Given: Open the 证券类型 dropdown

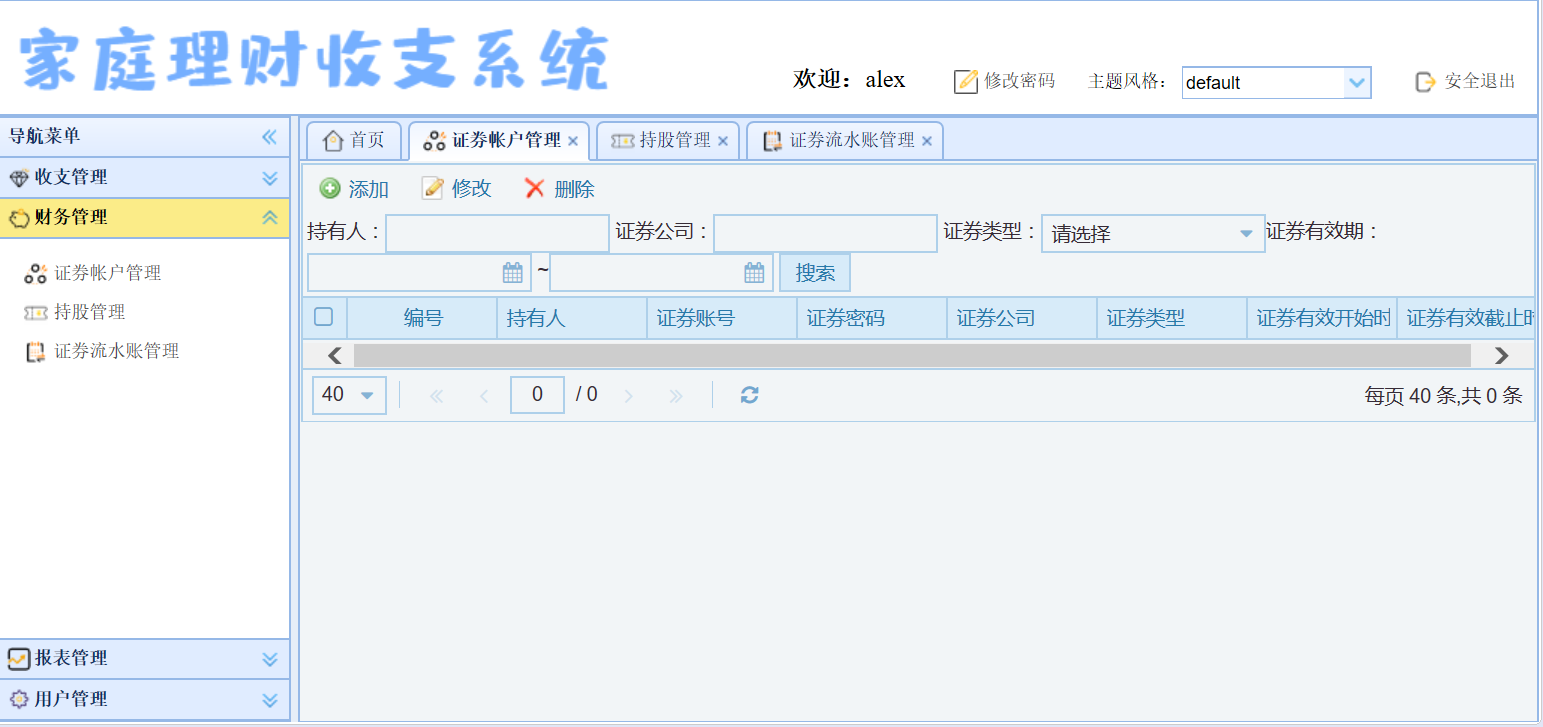Looking at the screenshot, I should [1246, 234].
